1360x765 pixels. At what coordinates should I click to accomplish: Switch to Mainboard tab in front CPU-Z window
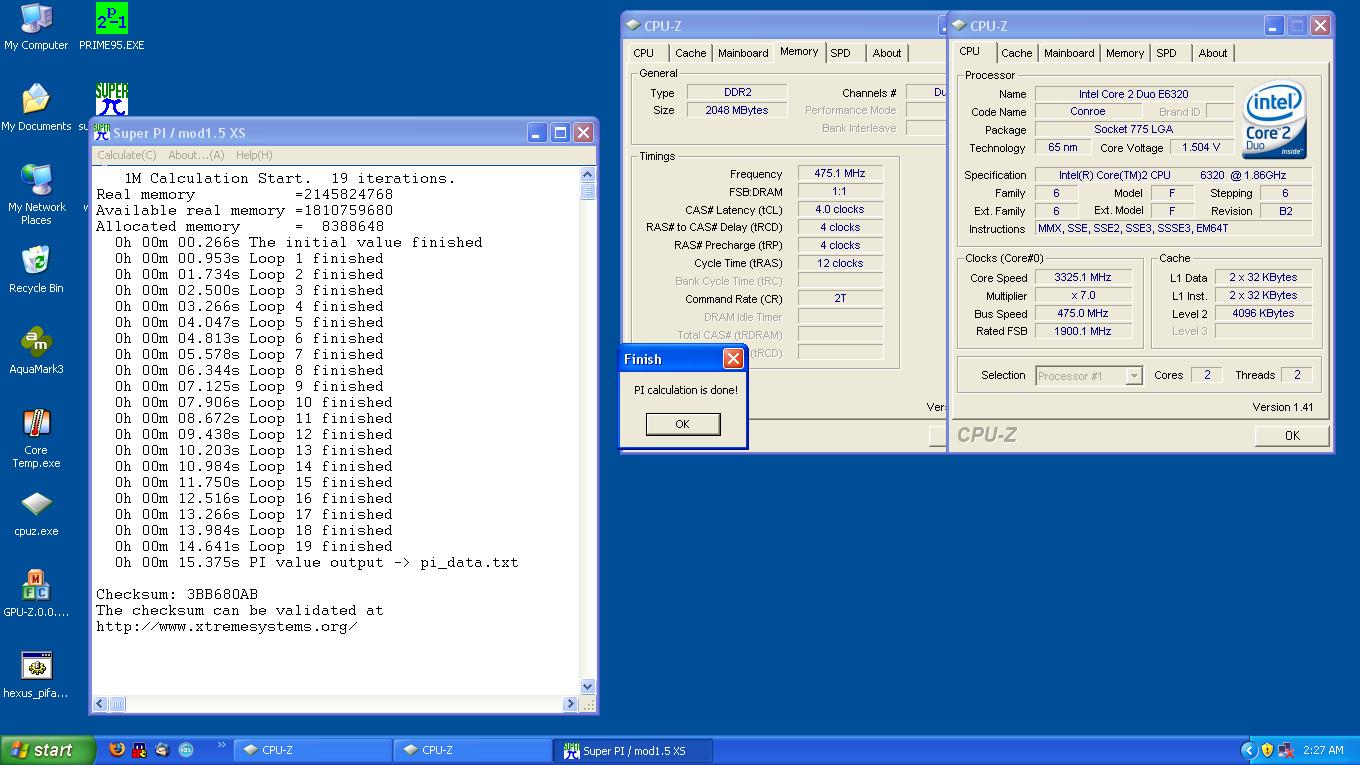pos(1068,53)
